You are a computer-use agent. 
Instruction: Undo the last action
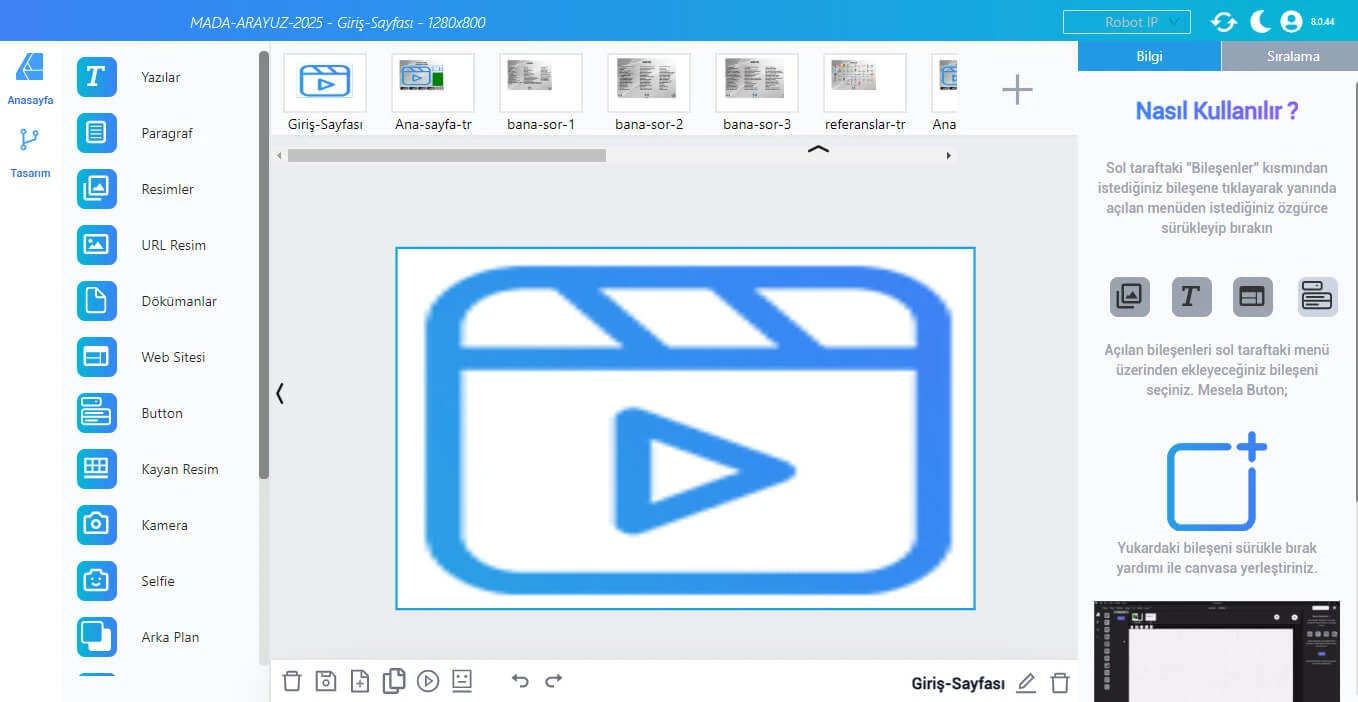[520, 681]
